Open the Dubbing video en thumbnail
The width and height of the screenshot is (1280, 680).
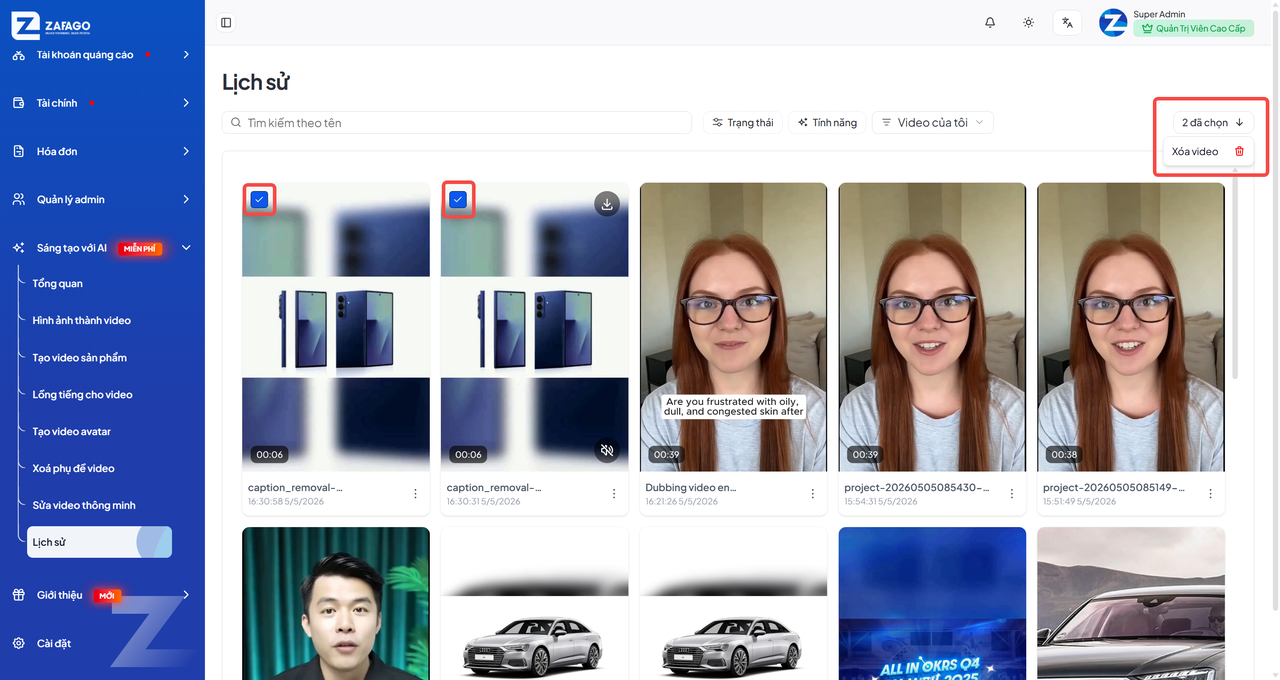(x=733, y=327)
